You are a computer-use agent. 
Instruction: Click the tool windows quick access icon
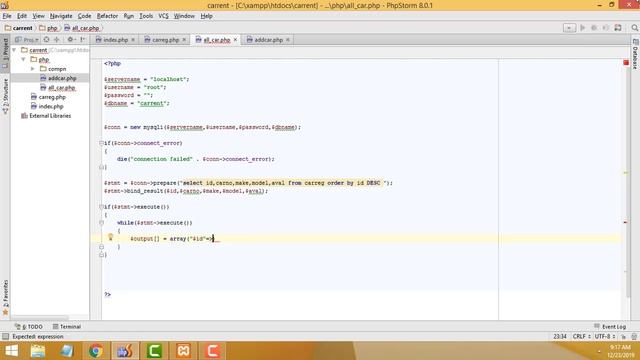click(5, 337)
